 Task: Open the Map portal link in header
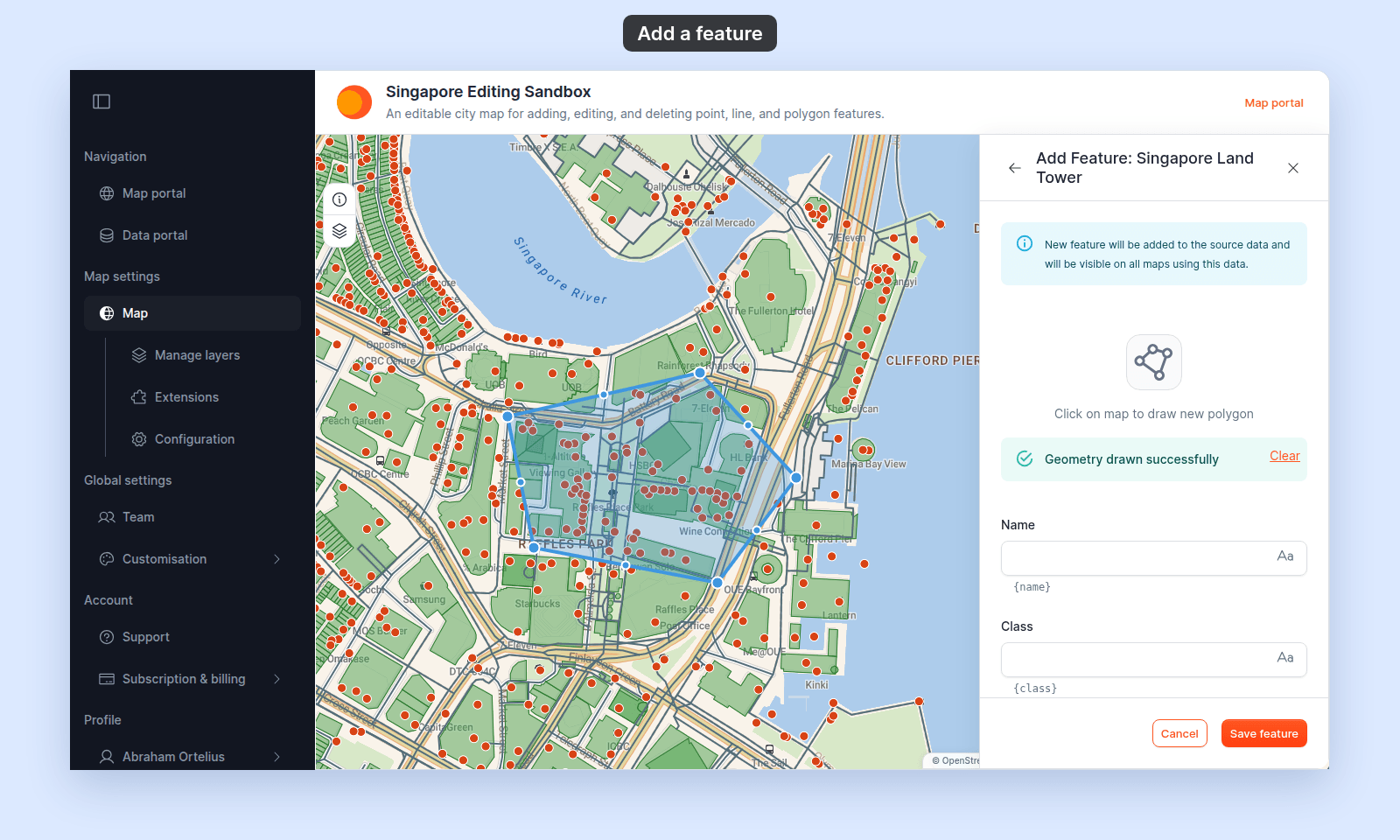(x=1274, y=103)
